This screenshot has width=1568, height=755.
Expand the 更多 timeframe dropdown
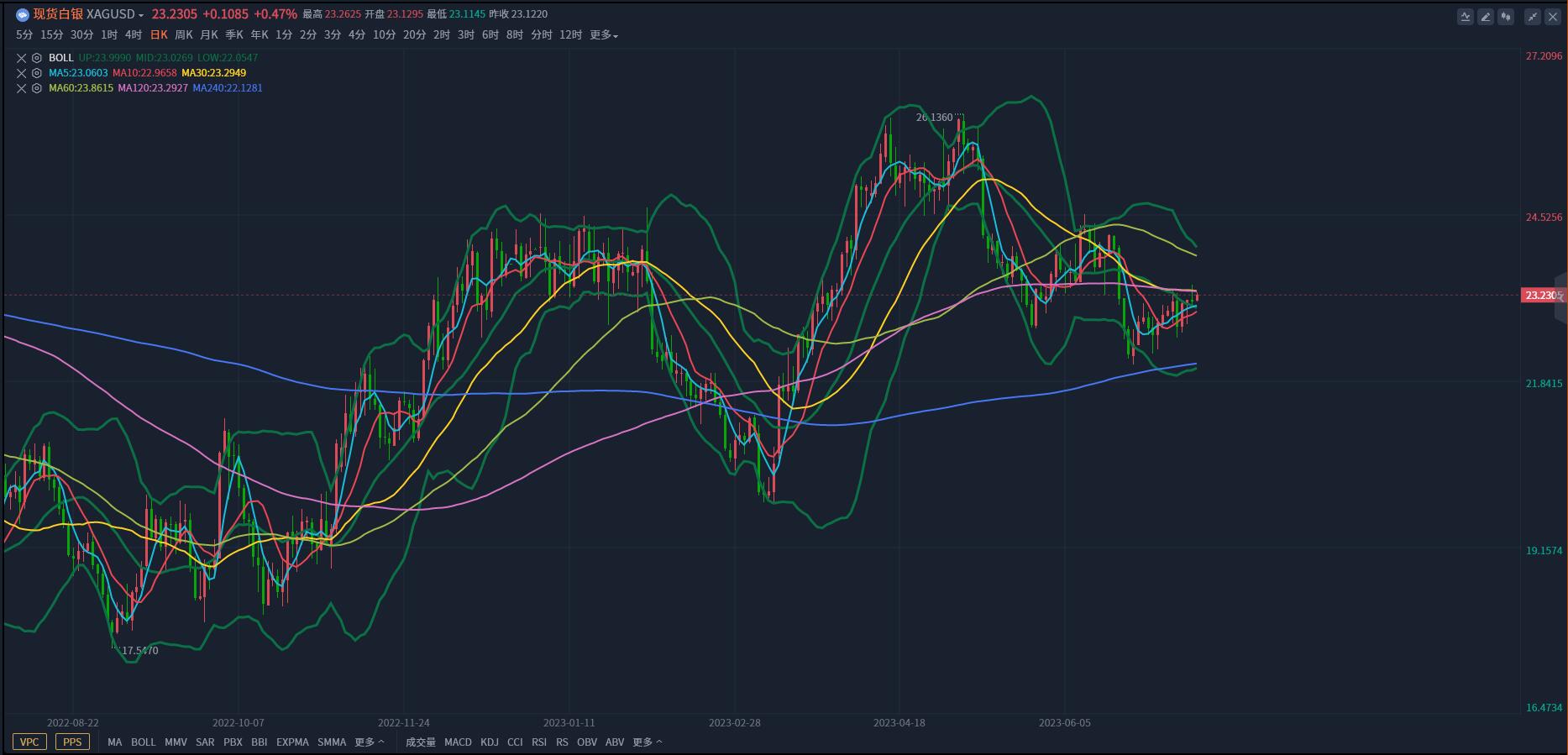point(604,35)
